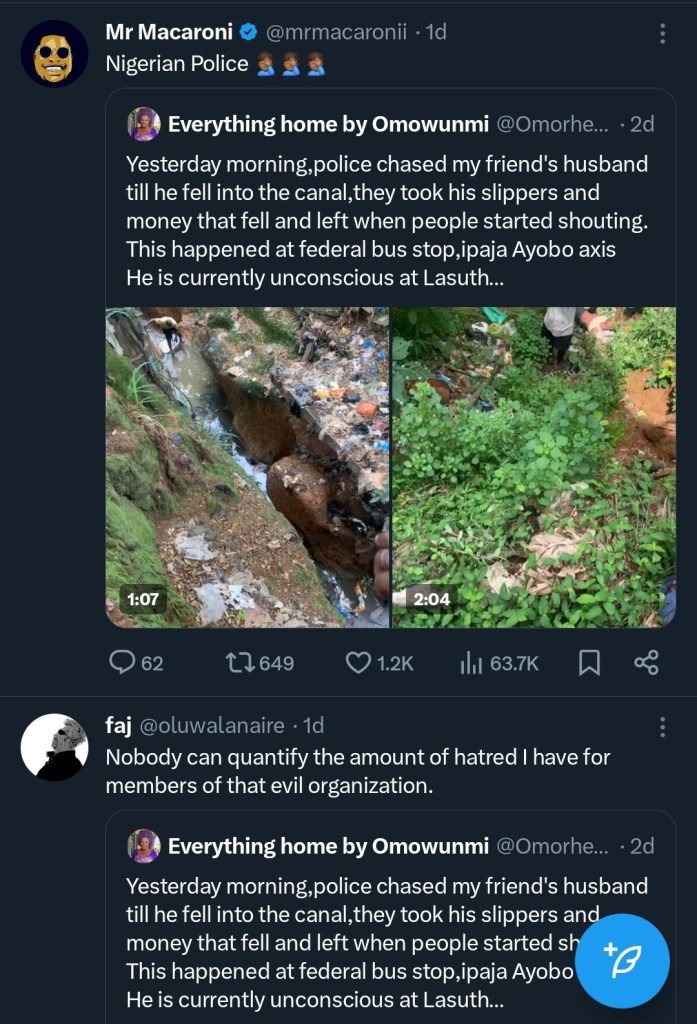The height and width of the screenshot is (1024, 697).
Task: Share Mr Macaroni's tweet
Action: tap(647, 662)
